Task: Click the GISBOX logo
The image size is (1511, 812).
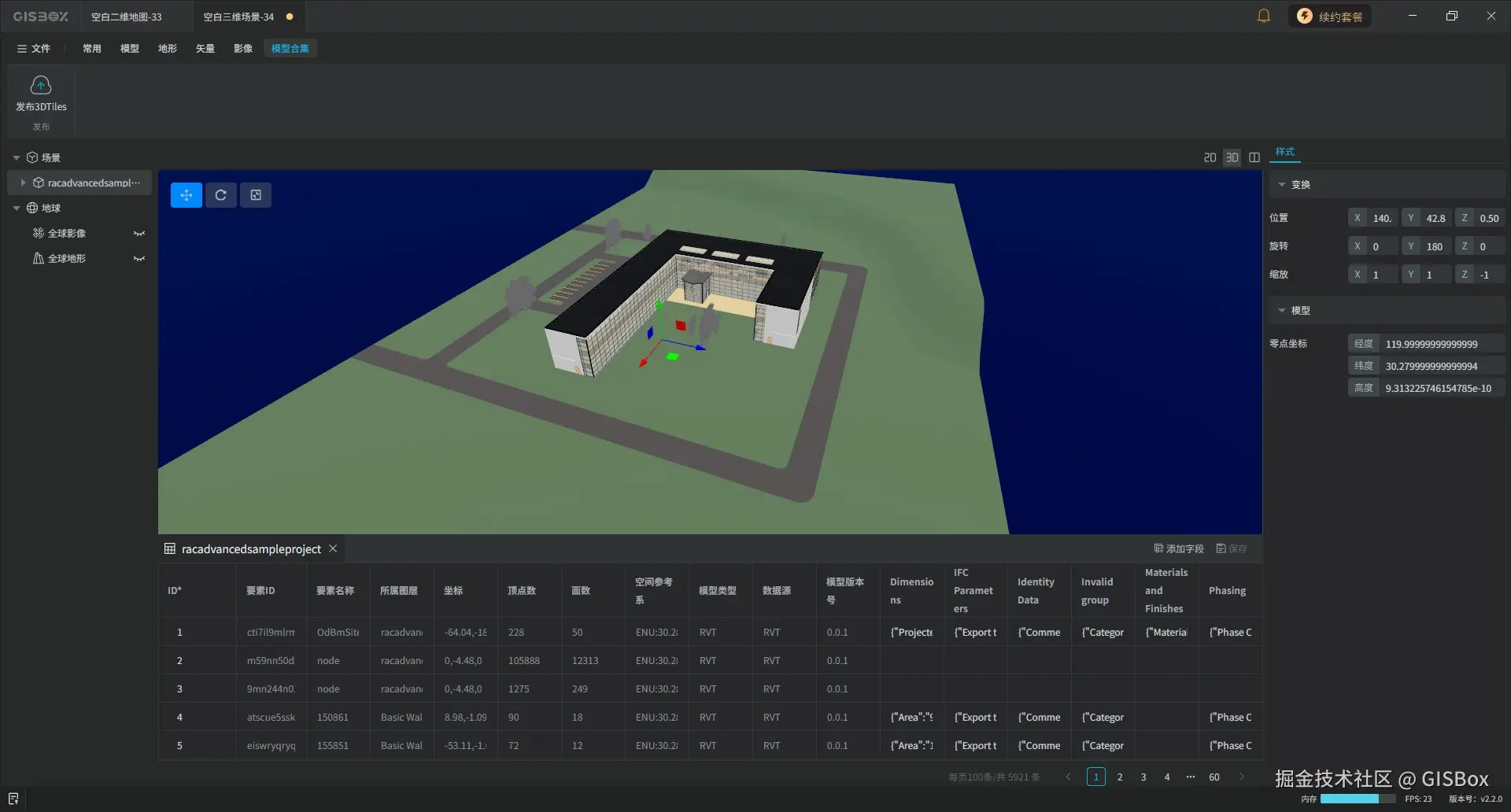Action: [x=41, y=17]
